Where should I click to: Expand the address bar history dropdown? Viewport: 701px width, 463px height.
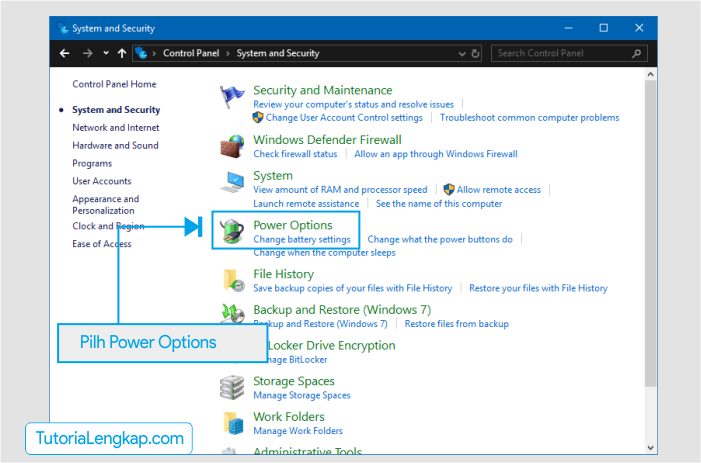[x=462, y=54]
